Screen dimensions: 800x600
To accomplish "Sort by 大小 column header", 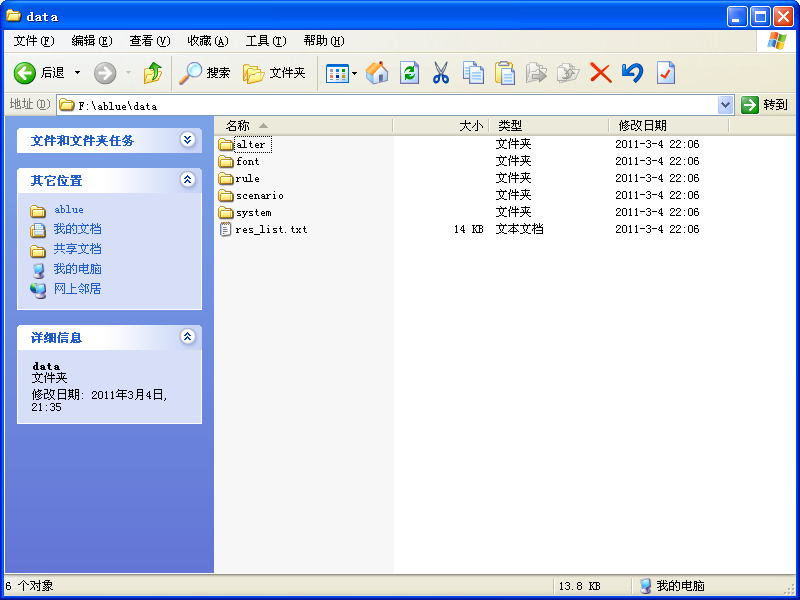I will [x=441, y=126].
